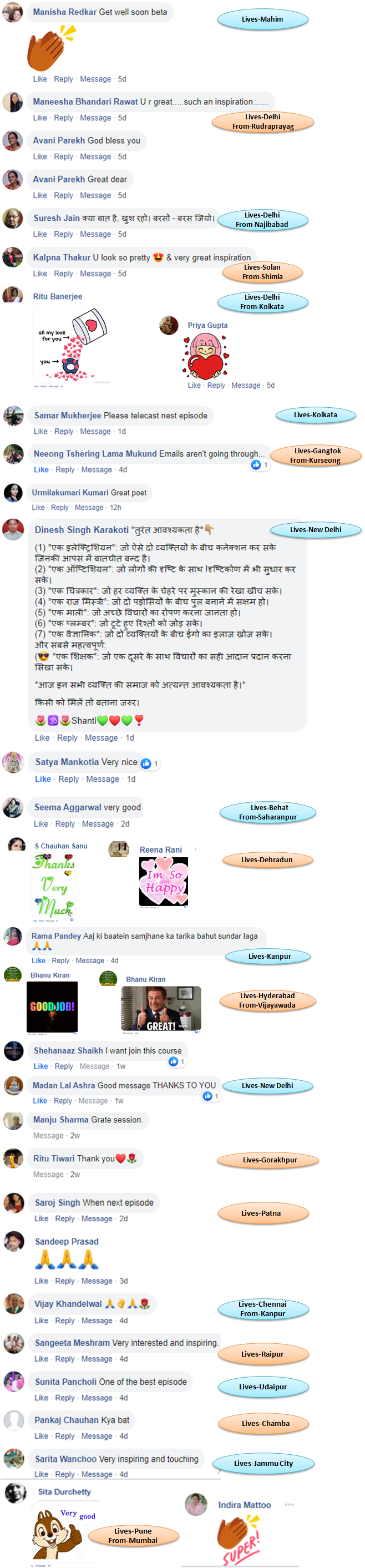The width and height of the screenshot is (365, 1568).
Task: Click the Lives-Mahim location label
Action: [x=262, y=19]
